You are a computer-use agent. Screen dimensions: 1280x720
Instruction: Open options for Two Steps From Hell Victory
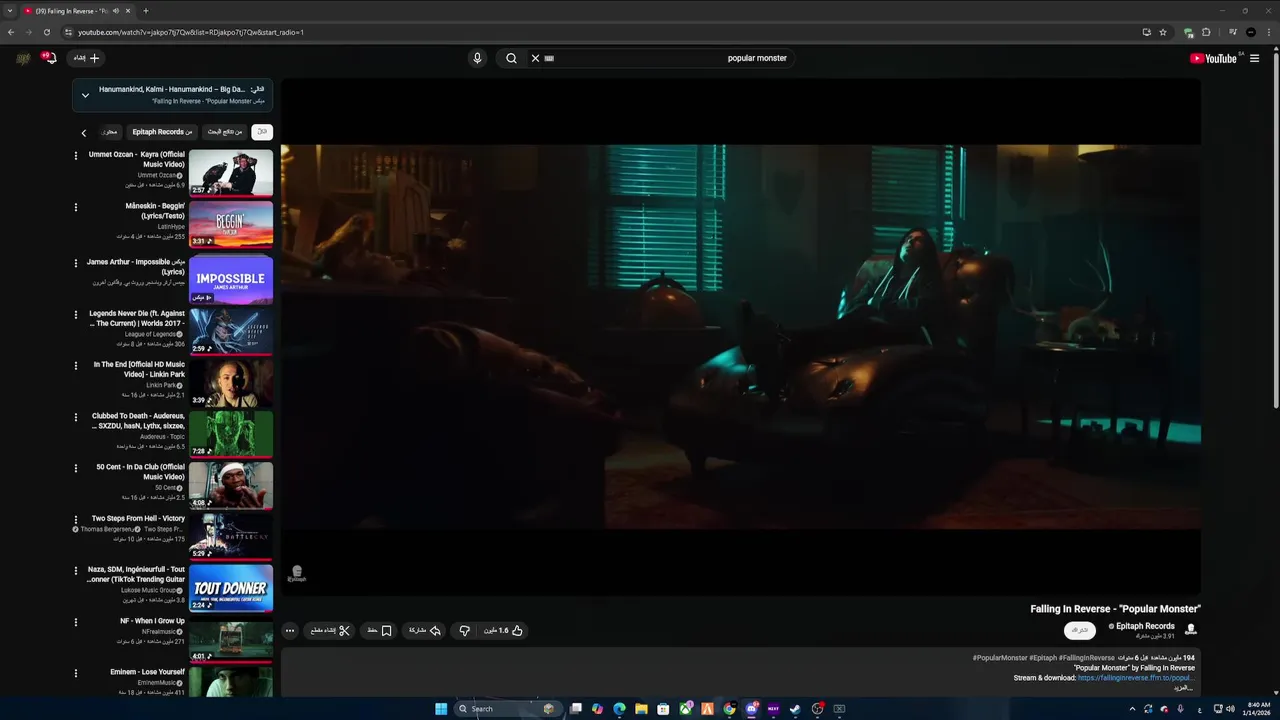75,519
